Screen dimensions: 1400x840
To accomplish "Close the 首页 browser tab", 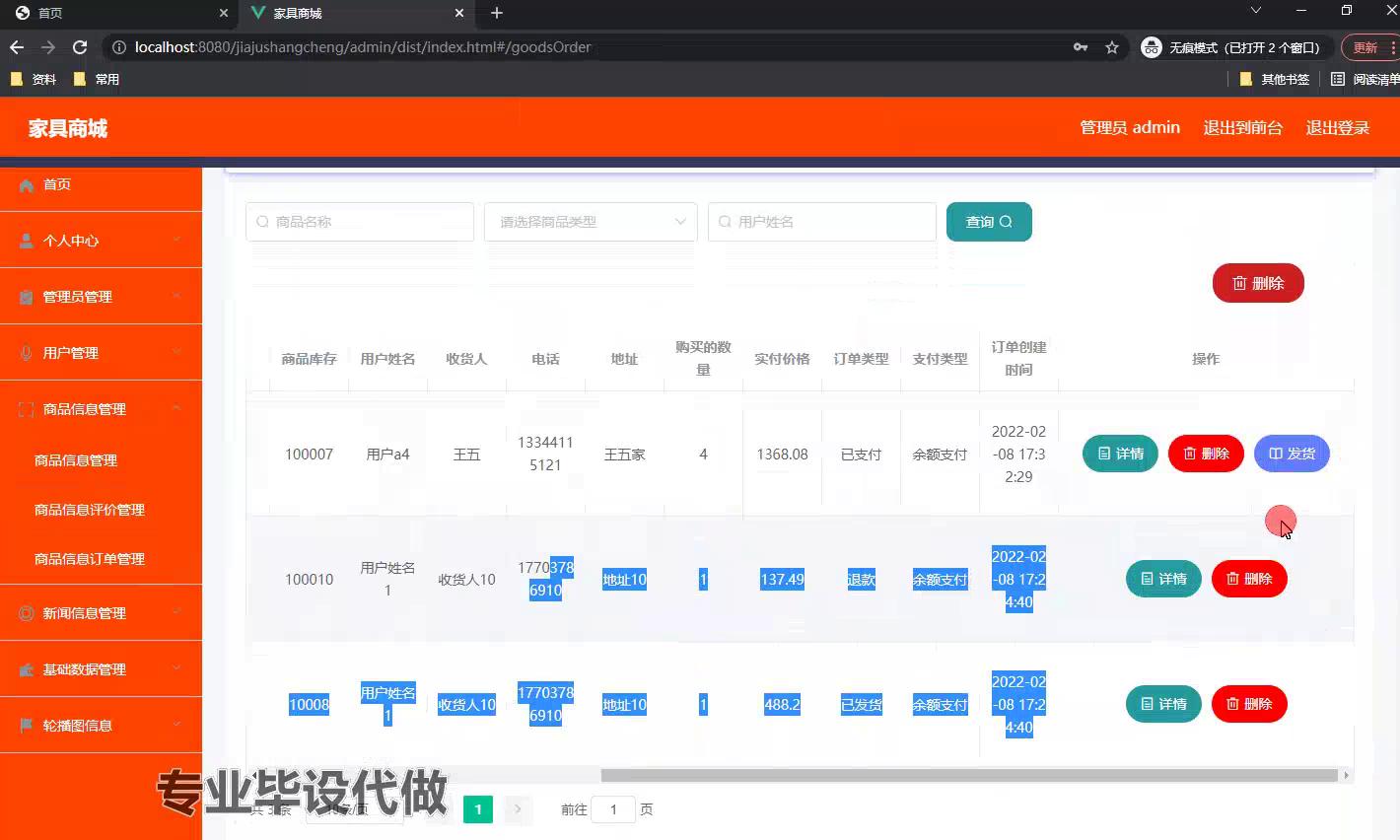I will (224, 13).
